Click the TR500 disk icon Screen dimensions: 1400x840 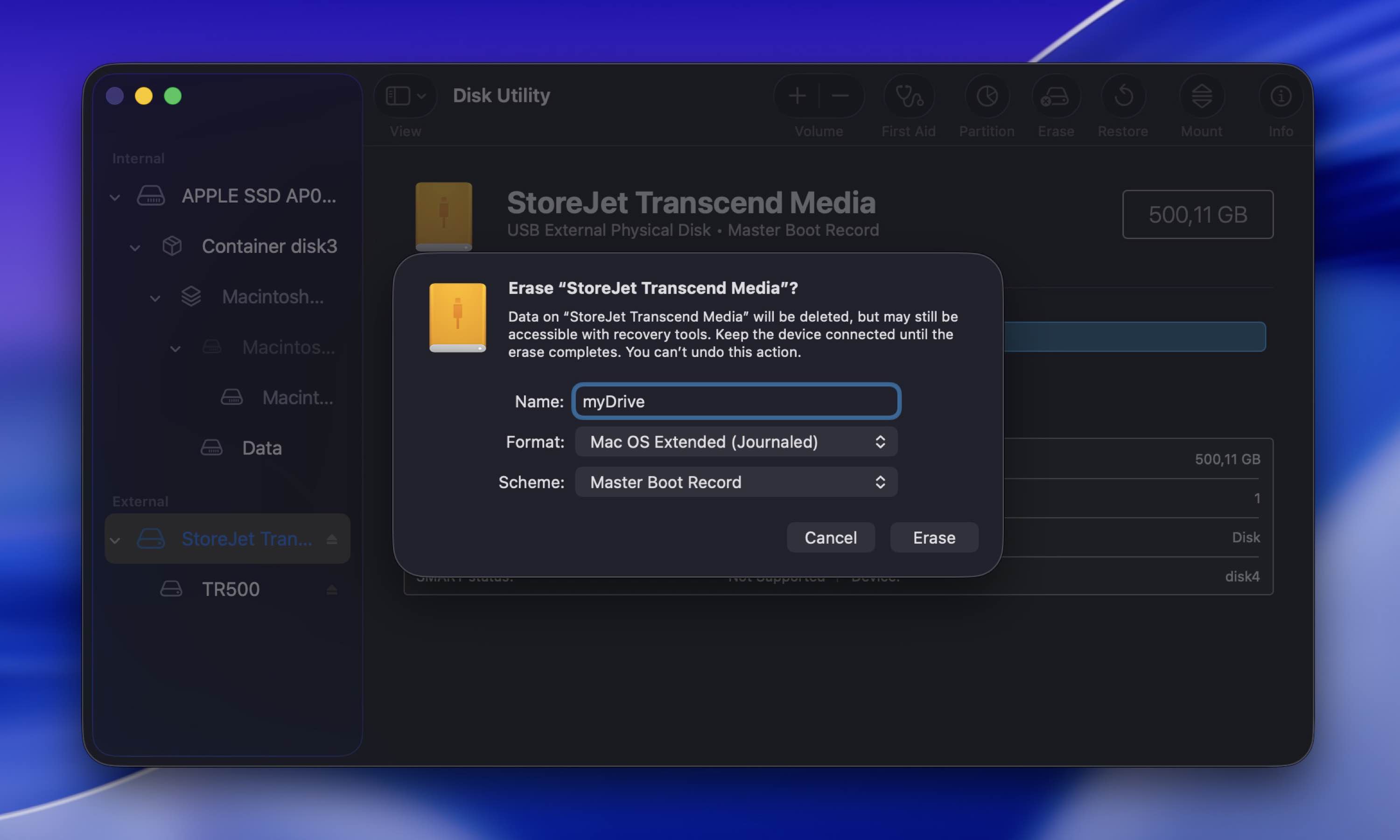171,588
